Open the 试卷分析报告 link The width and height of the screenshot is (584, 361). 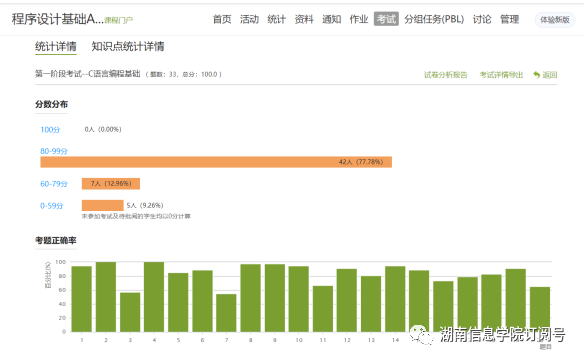445,75
